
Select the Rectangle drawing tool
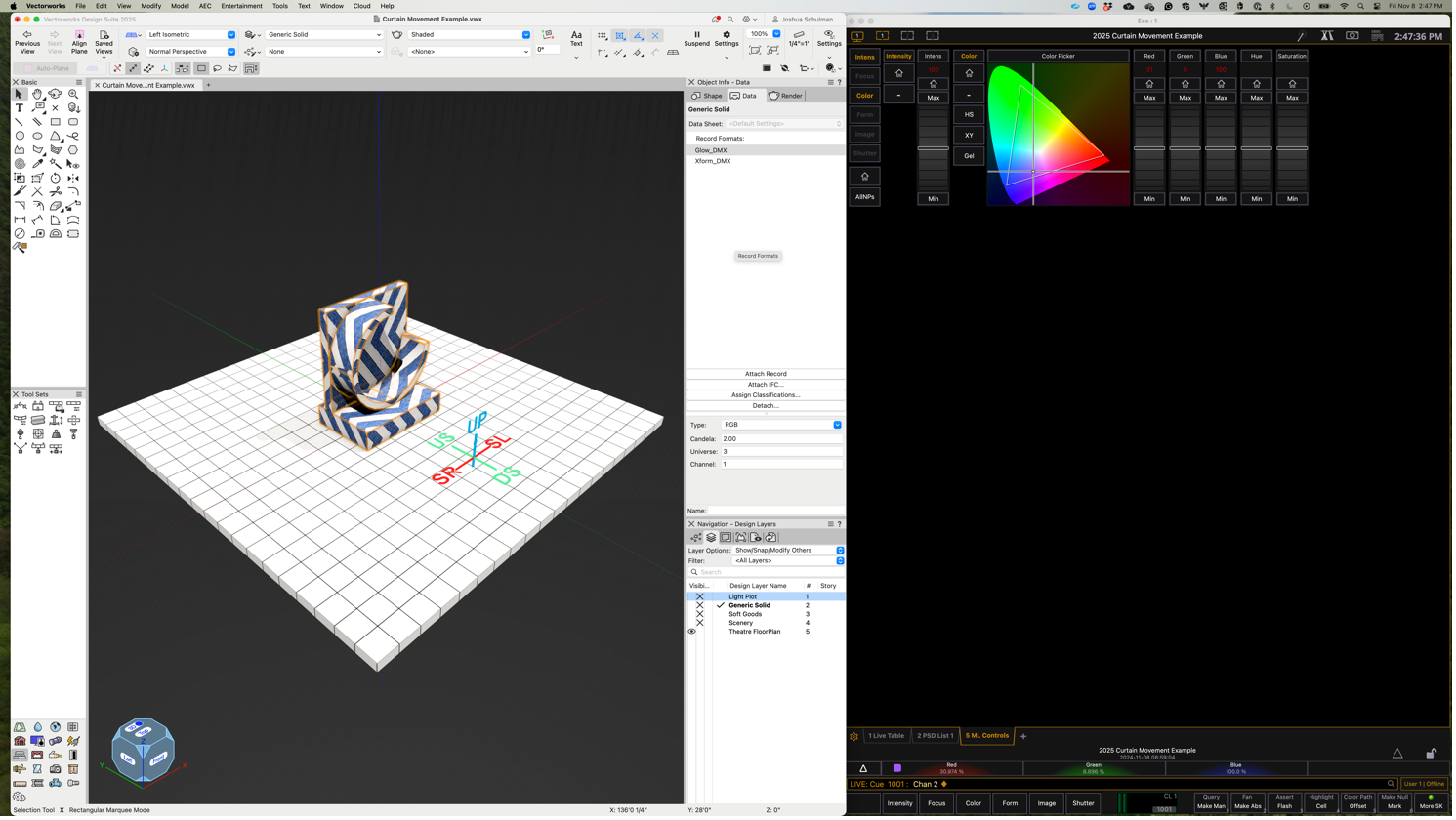(56, 122)
